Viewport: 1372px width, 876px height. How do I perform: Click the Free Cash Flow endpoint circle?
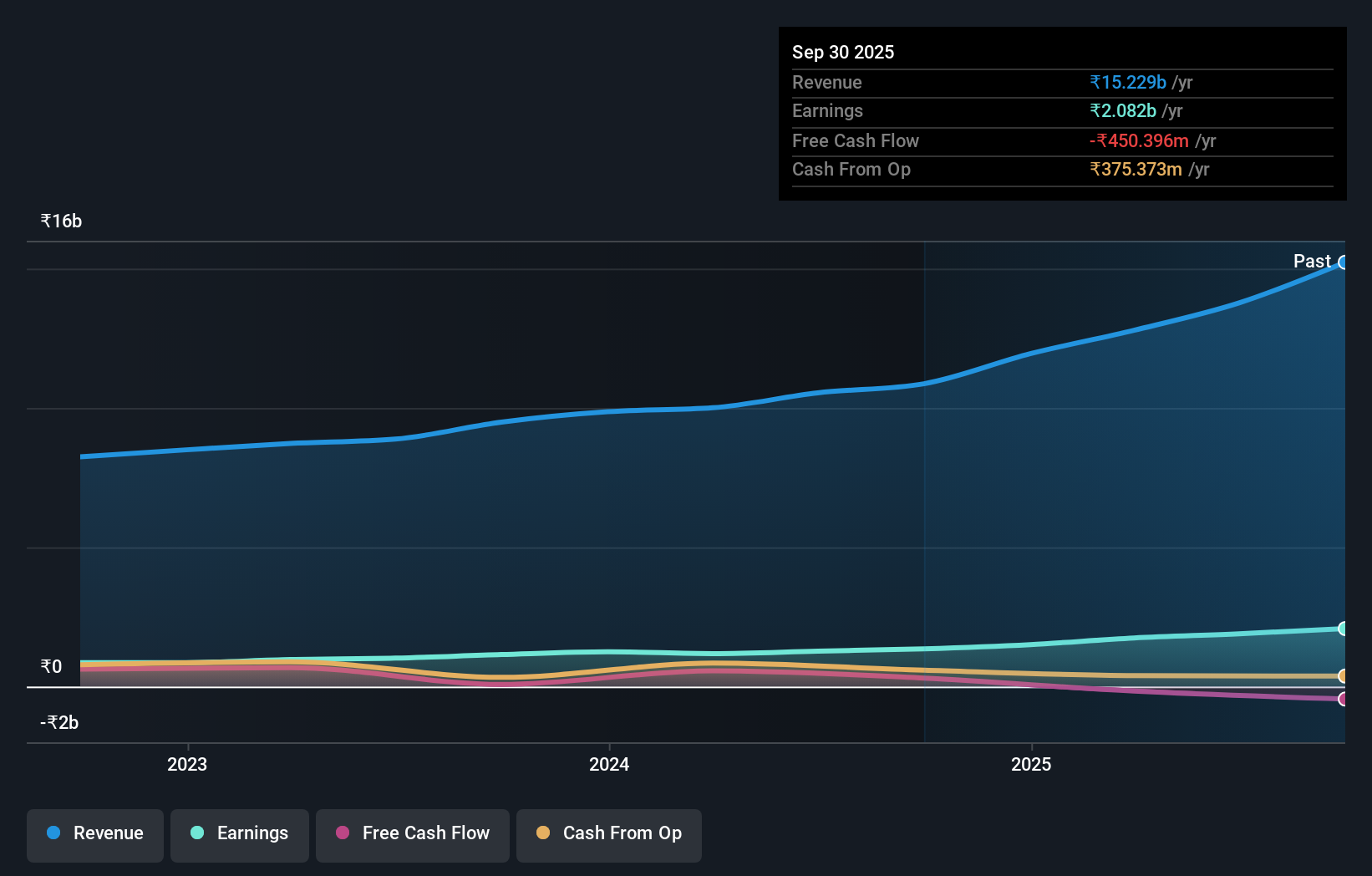pyautogui.click(x=1344, y=700)
